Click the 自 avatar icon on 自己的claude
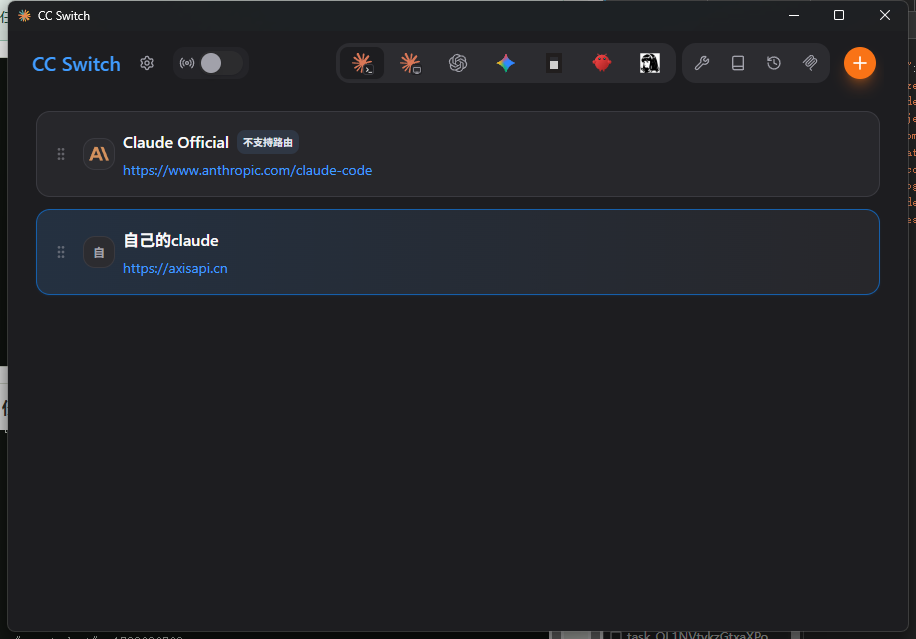This screenshot has height=639, width=916. pos(99,252)
